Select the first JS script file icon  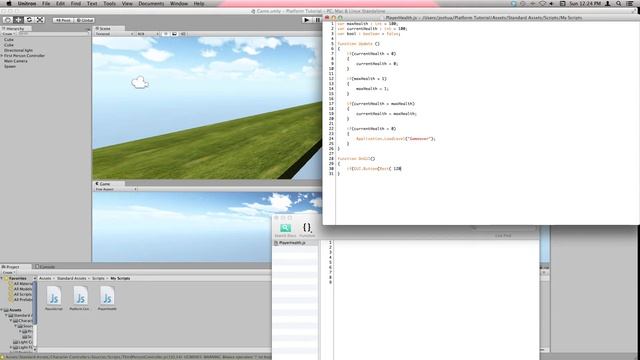click(54, 296)
